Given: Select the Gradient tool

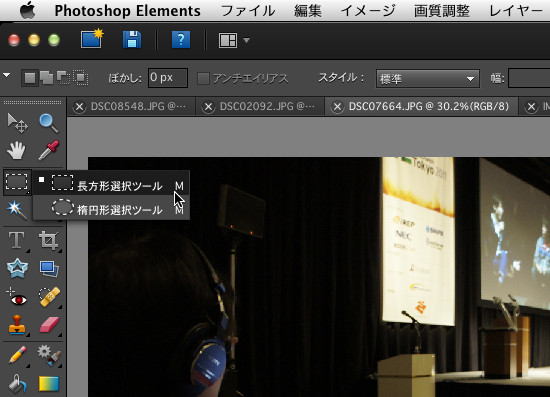Looking at the screenshot, I should coord(49,383).
